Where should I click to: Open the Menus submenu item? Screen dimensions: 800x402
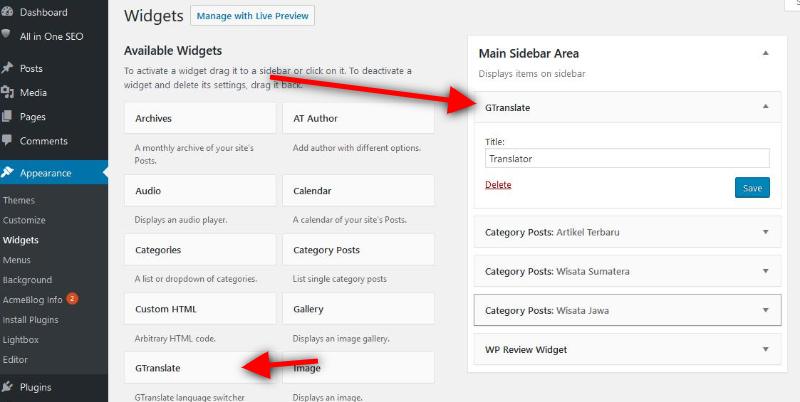17,260
